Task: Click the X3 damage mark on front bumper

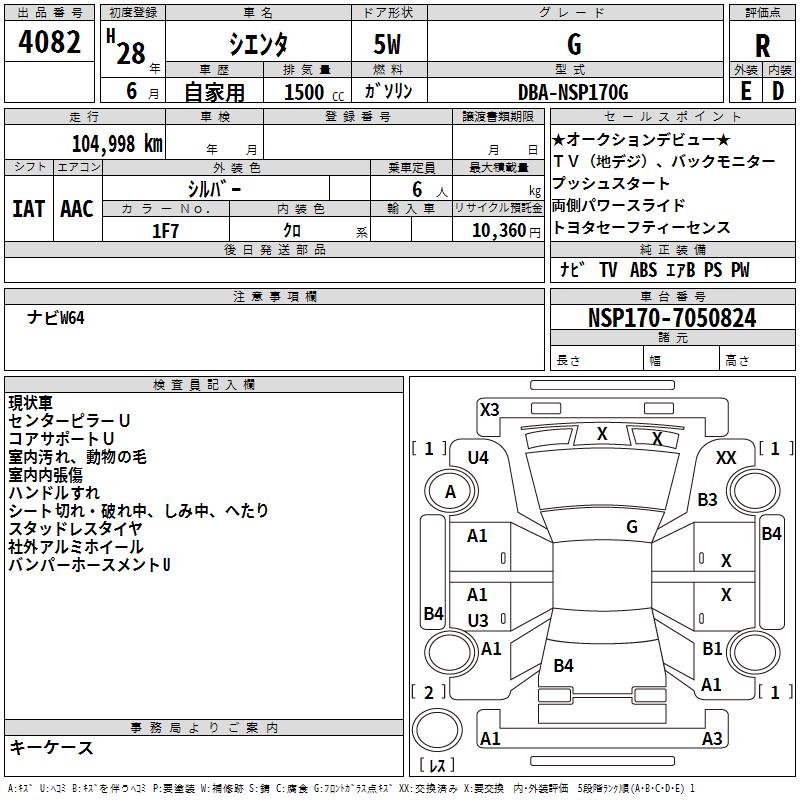Action: tap(489, 409)
